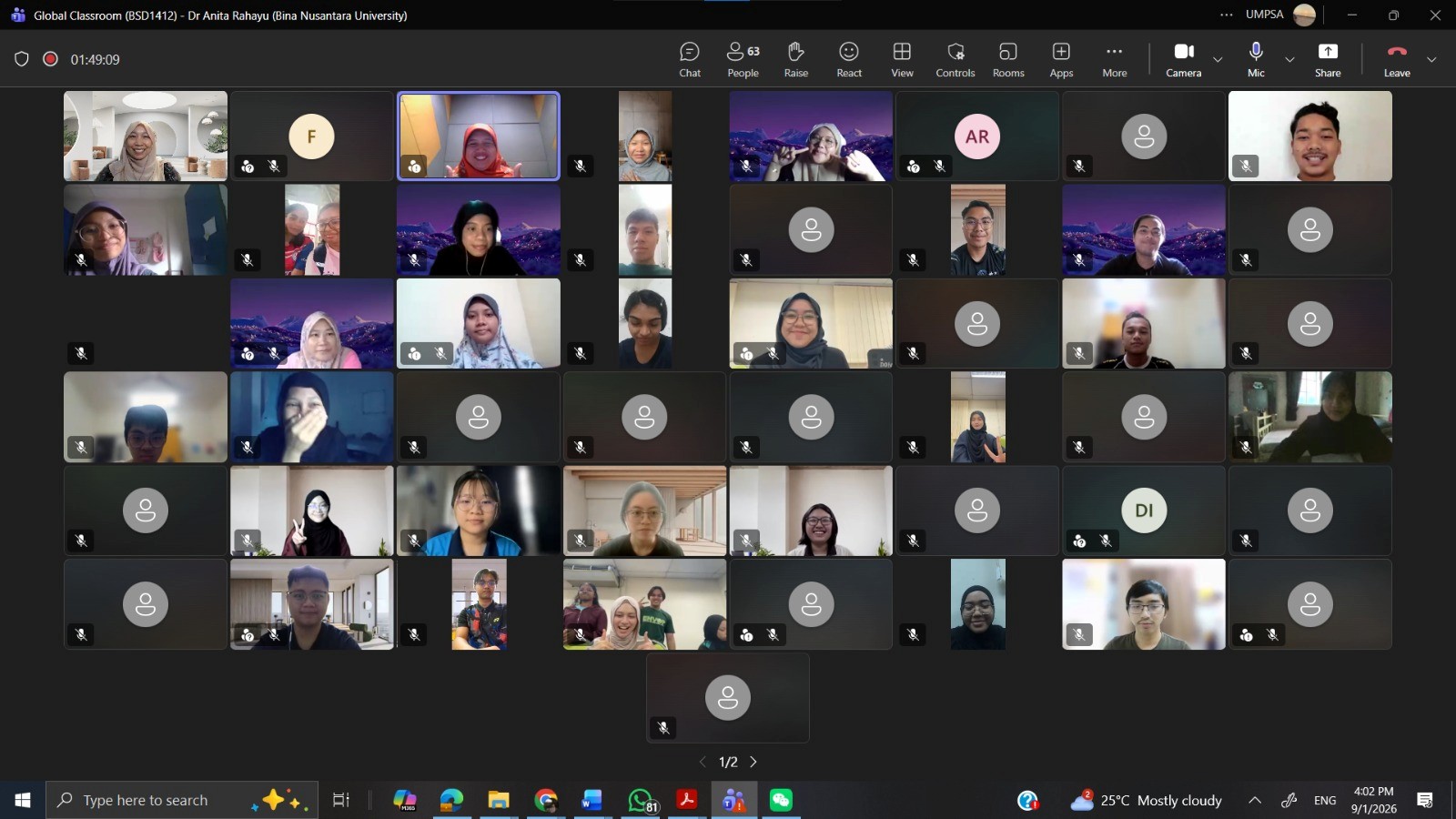Open the React emoji menu
1456x819 pixels.
(x=849, y=59)
